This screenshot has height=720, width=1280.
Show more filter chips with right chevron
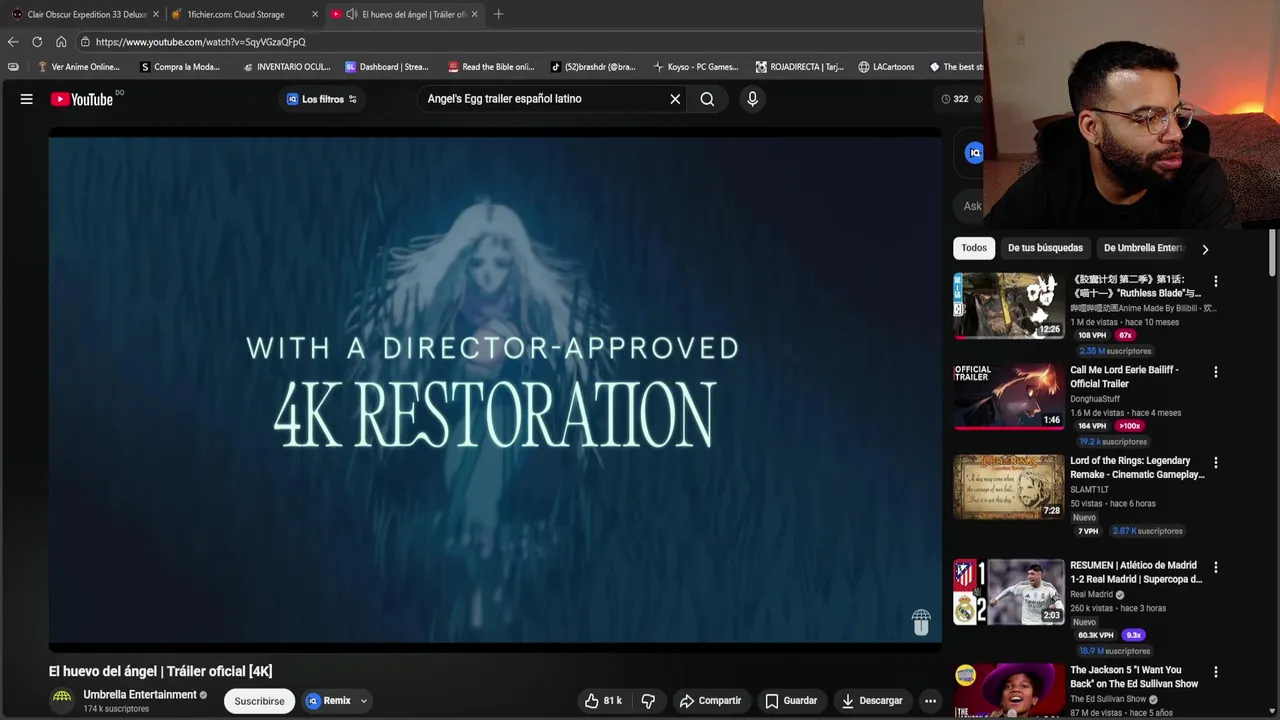(x=1205, y=249)
